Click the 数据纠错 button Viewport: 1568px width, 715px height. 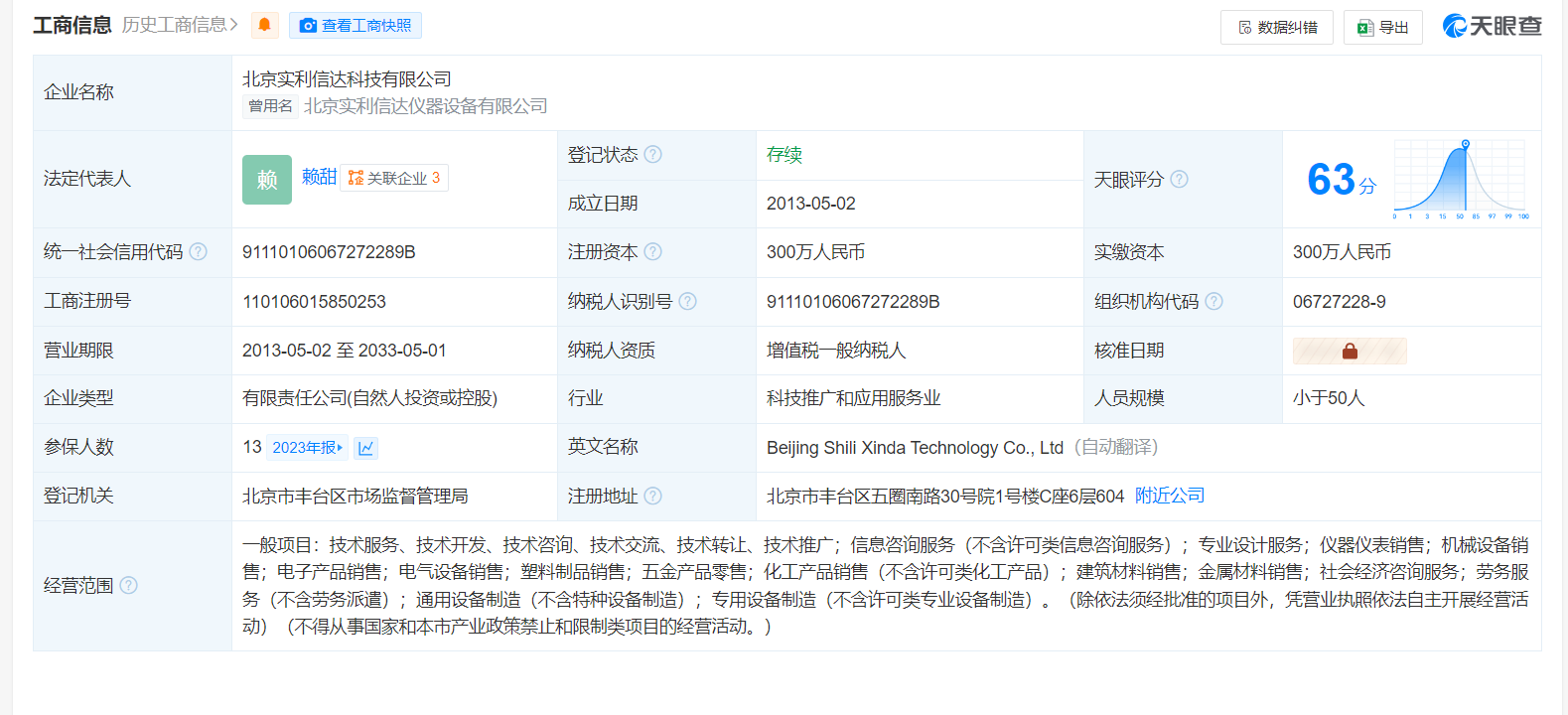(1277, 28)
